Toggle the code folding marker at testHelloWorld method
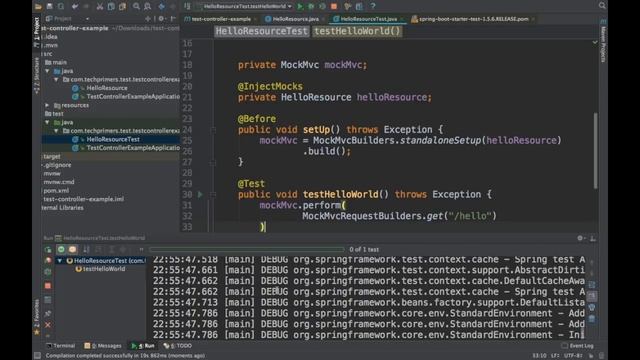The height and width of the screenshot is (360, 640). (213, 195)
